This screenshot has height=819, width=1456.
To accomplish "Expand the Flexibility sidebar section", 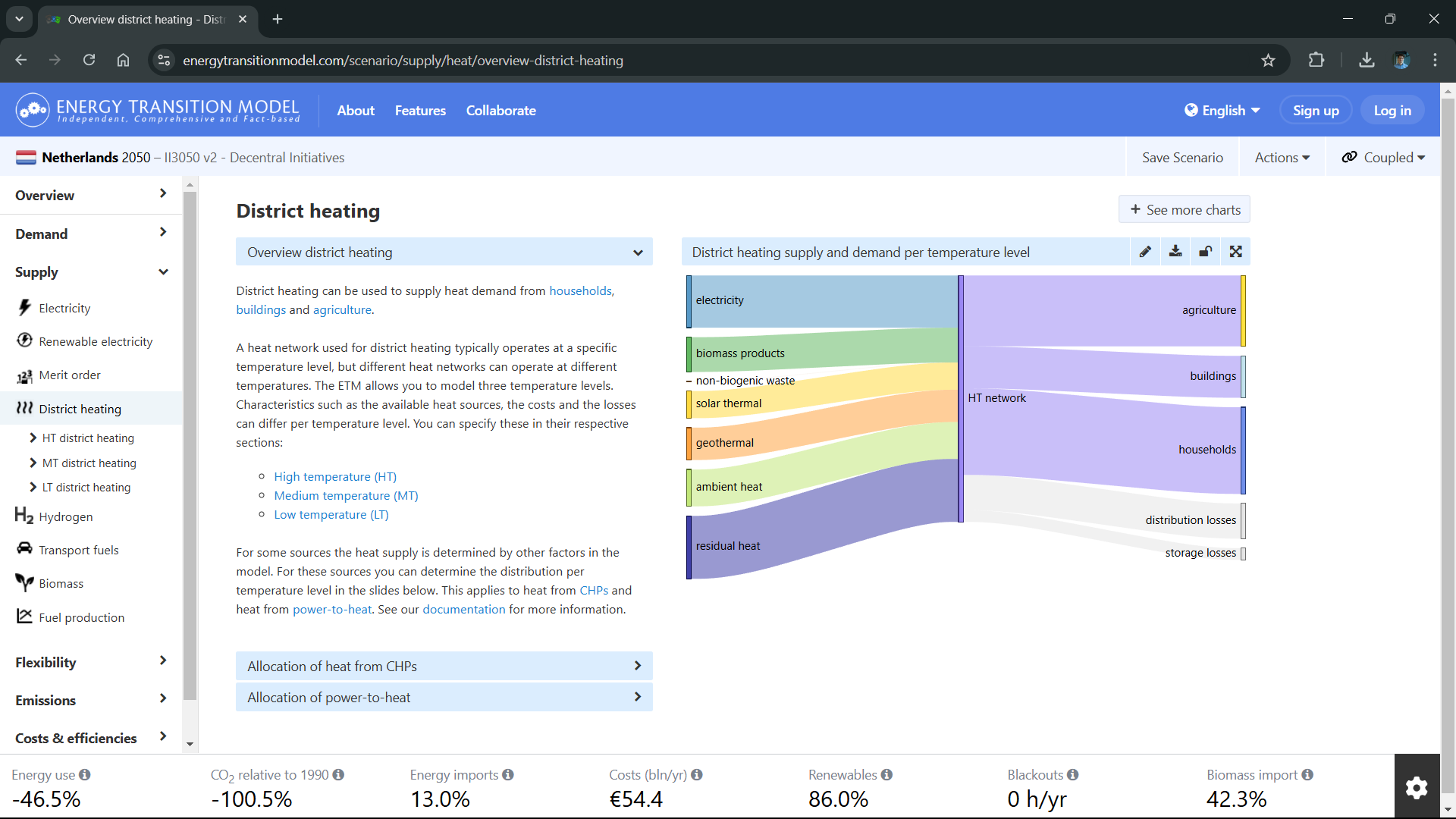I will (91, 663).
